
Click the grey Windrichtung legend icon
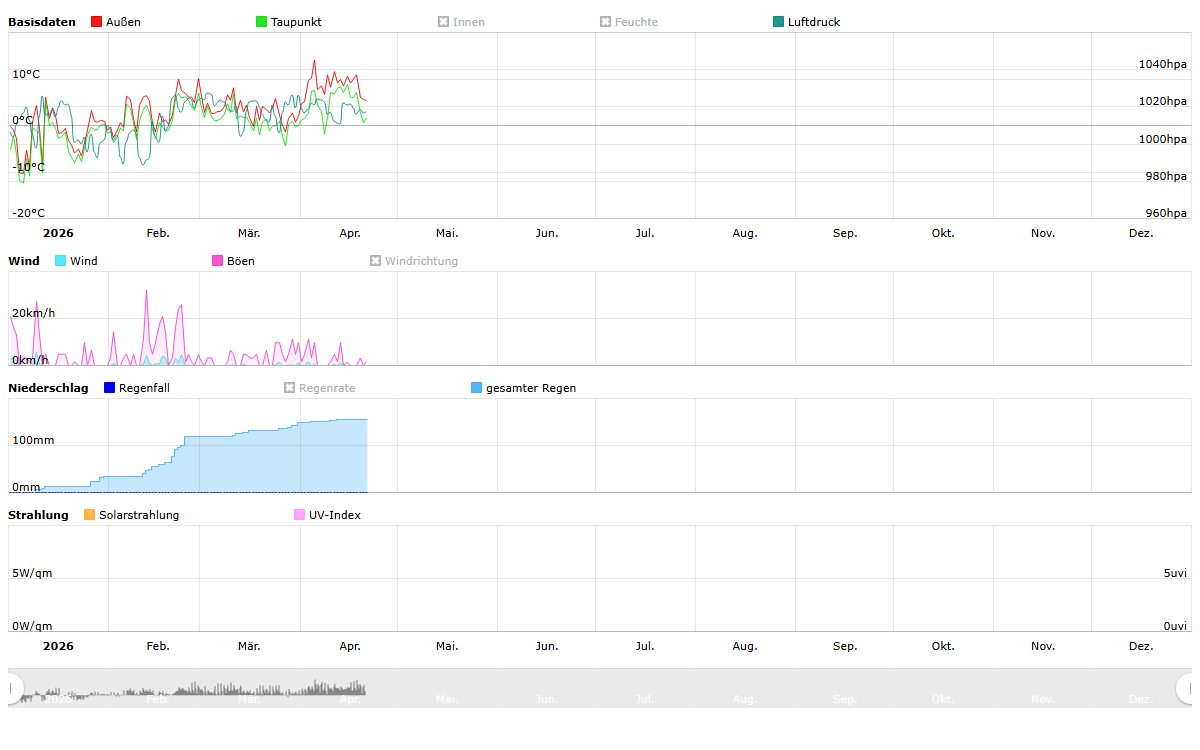(376, 261)
